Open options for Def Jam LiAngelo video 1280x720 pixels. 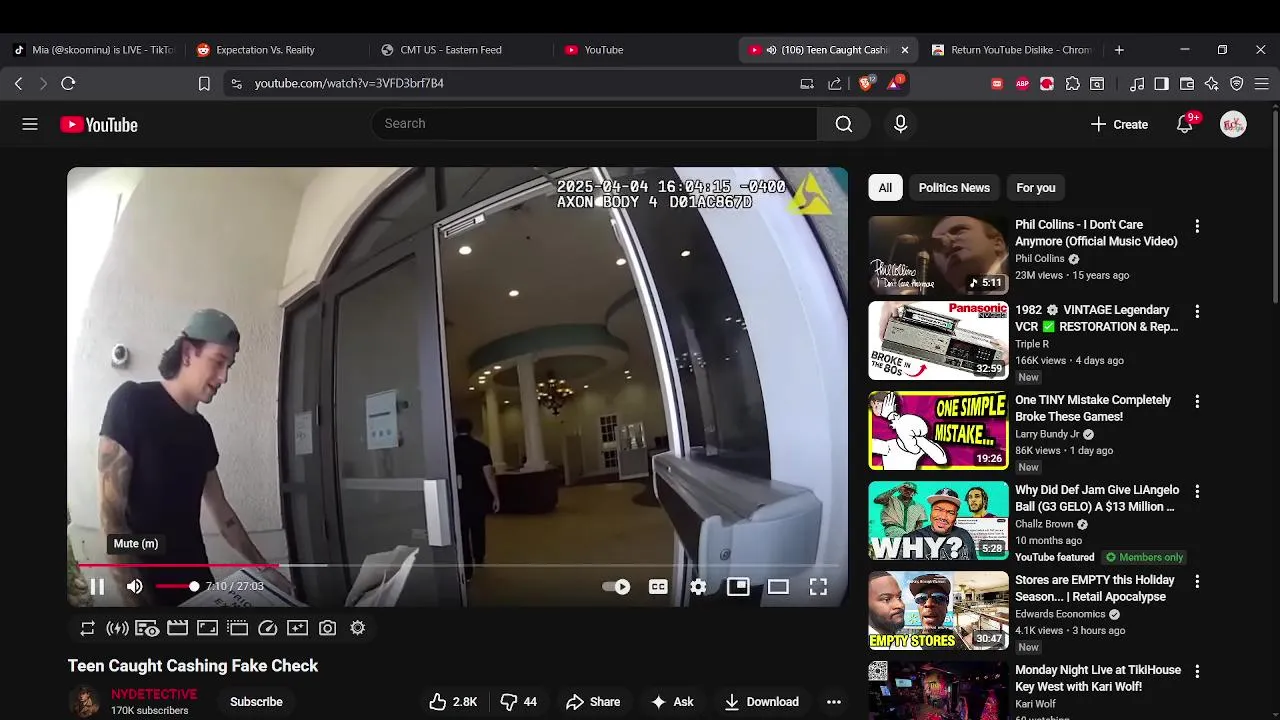[x=1197, y=492]
